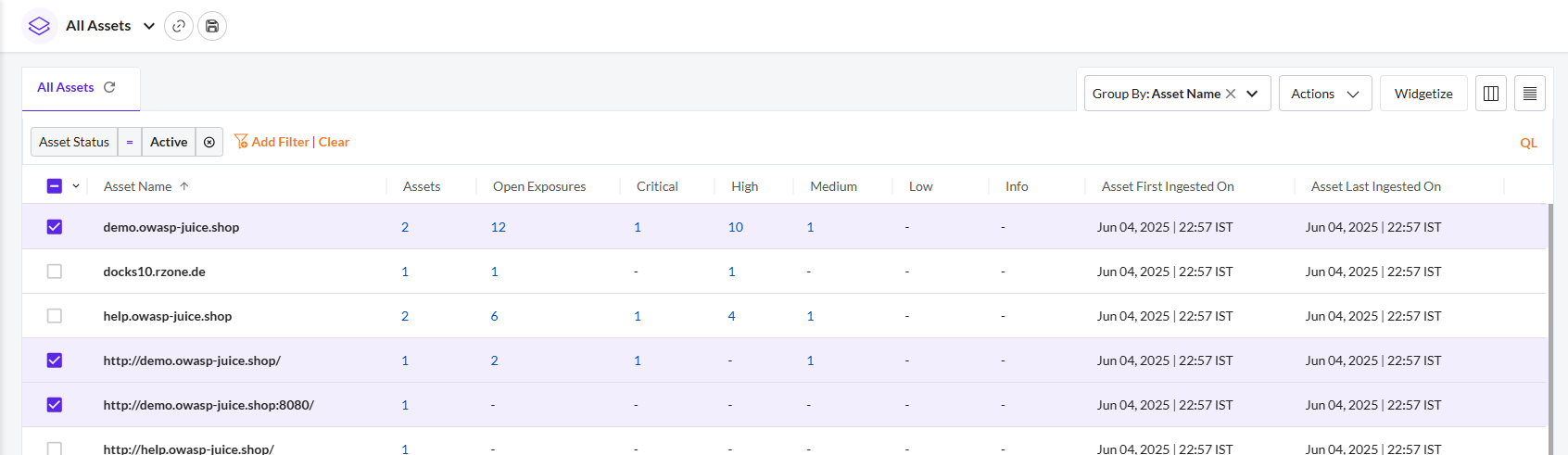Click the Asset Status filter field
Screen dimensions: 1568x455
click(74, 142)
